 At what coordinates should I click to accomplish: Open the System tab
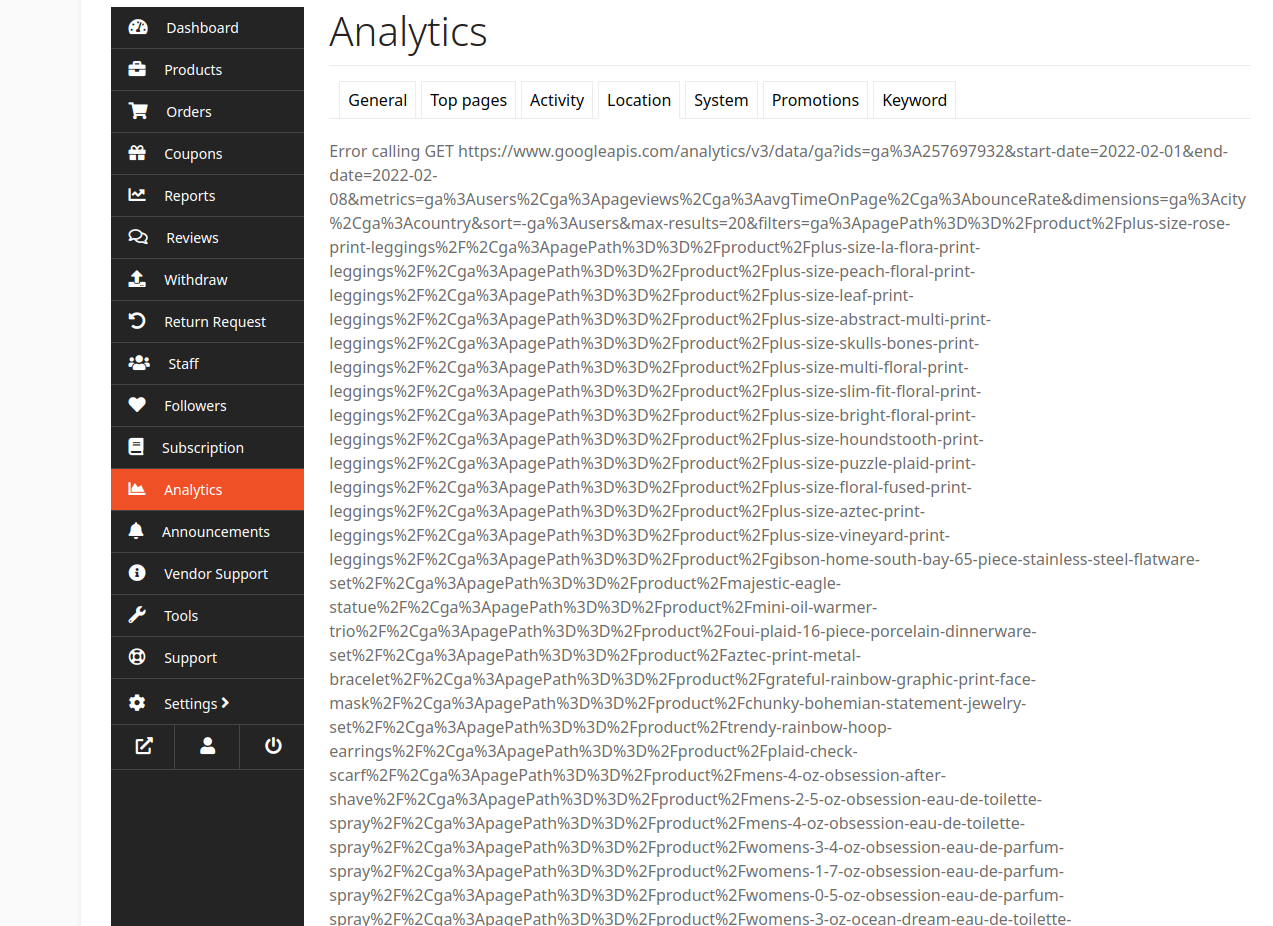click(x=721, y=100)
